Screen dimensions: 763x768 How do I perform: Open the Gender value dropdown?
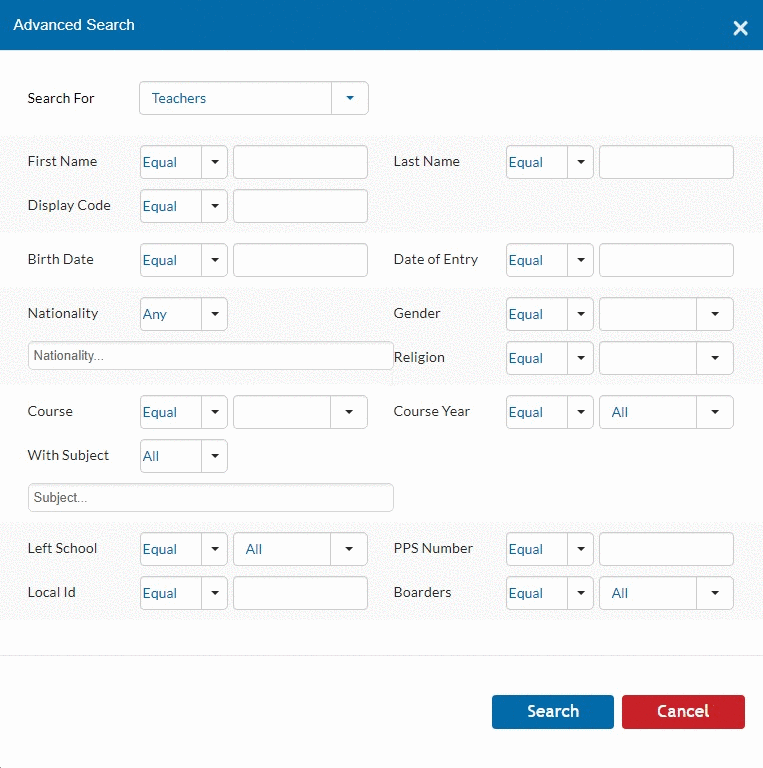[x=666, y=314]
